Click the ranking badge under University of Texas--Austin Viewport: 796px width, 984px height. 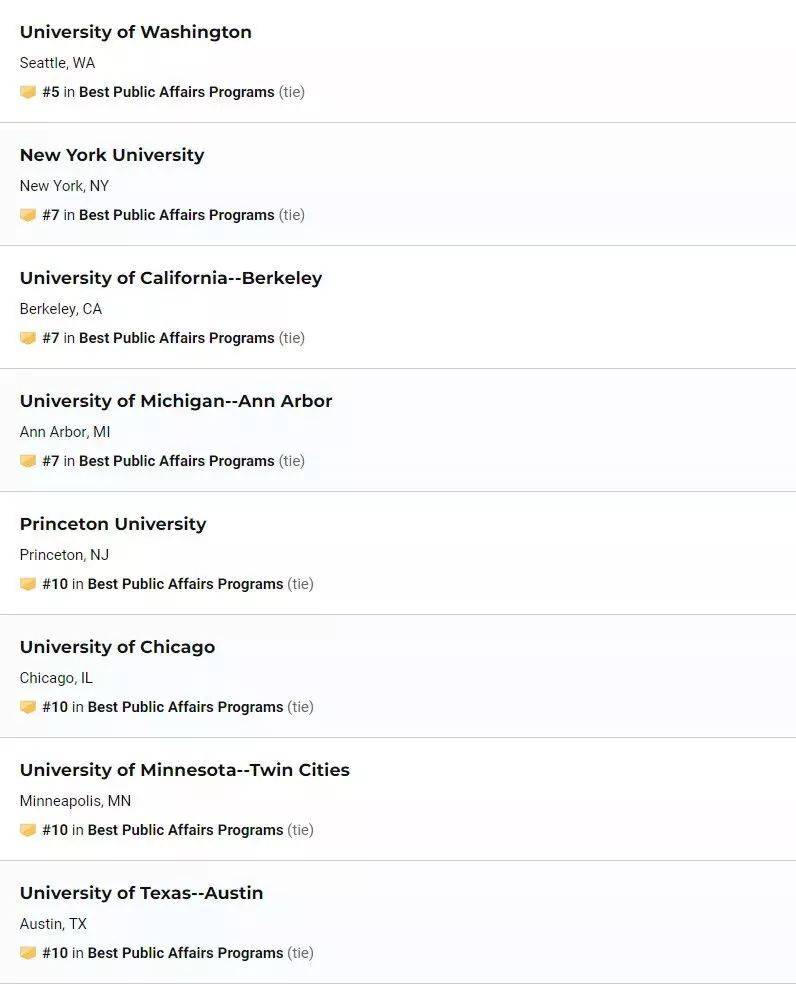[28, 953]
